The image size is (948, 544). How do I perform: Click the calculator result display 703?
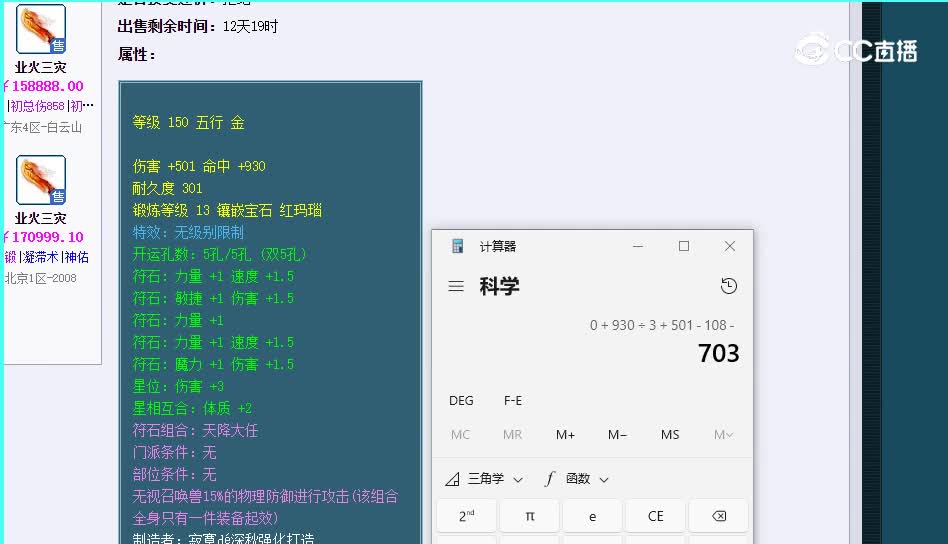pyautogui.click(x=718, y=353)
